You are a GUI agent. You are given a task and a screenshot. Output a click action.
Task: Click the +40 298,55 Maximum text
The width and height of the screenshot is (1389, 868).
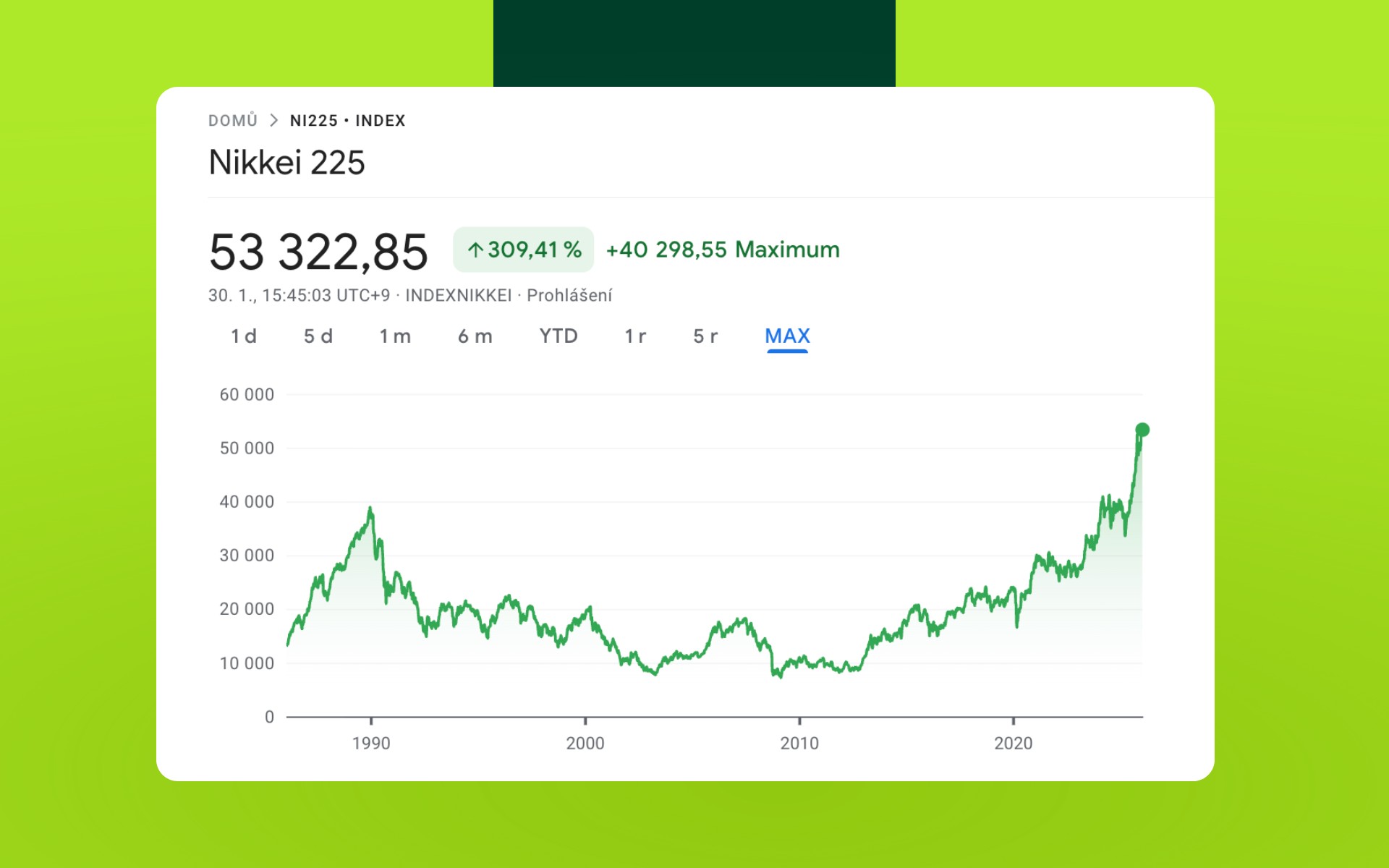click(723, 250)
